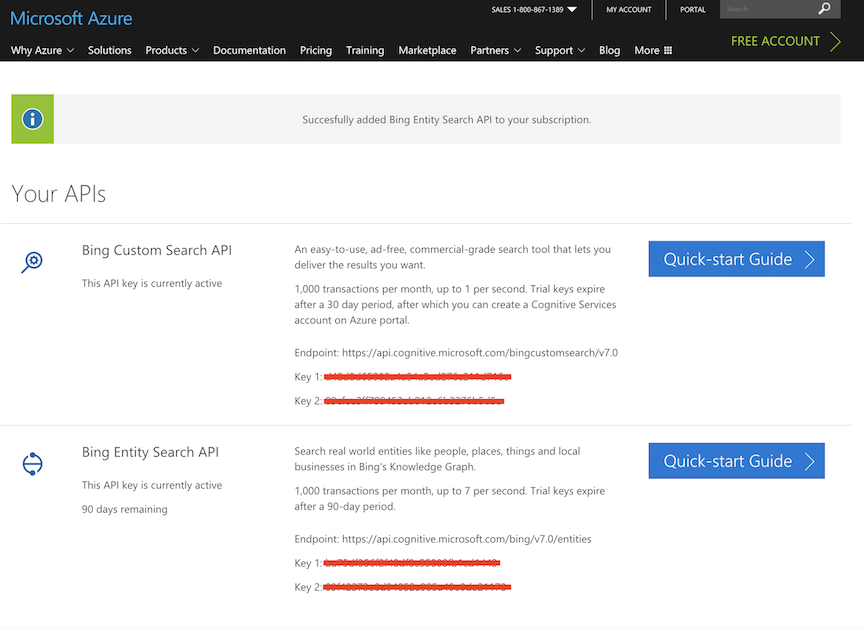
Task: Open Quick-start Guide for Bing Entity Search
Action: click(x=736, y=461)
